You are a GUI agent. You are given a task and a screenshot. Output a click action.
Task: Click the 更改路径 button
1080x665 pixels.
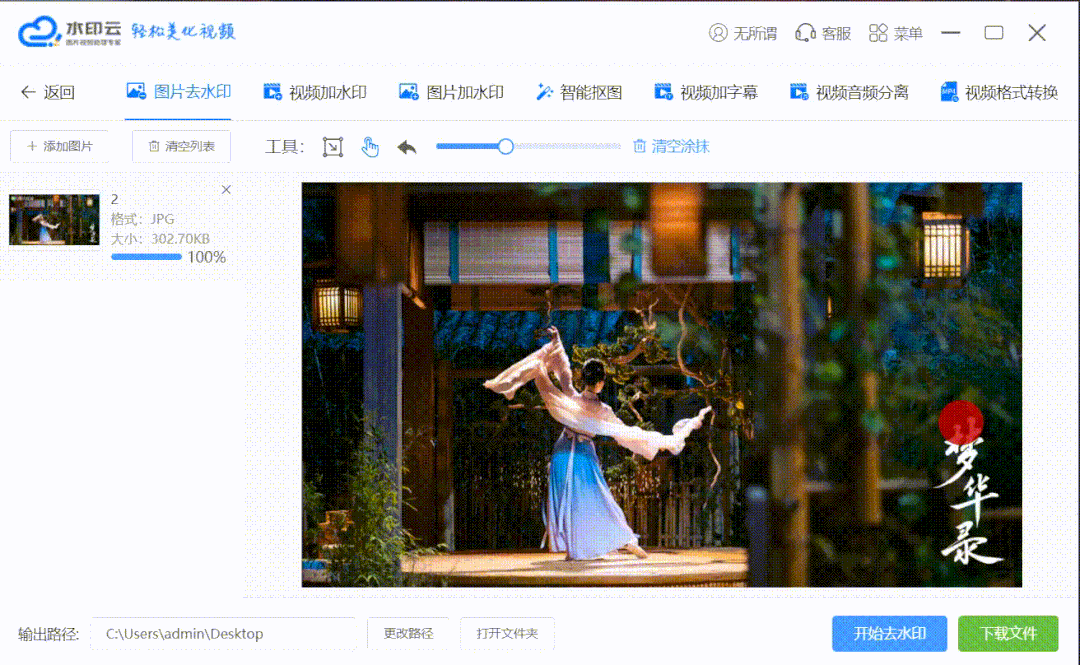pos(408,634)
